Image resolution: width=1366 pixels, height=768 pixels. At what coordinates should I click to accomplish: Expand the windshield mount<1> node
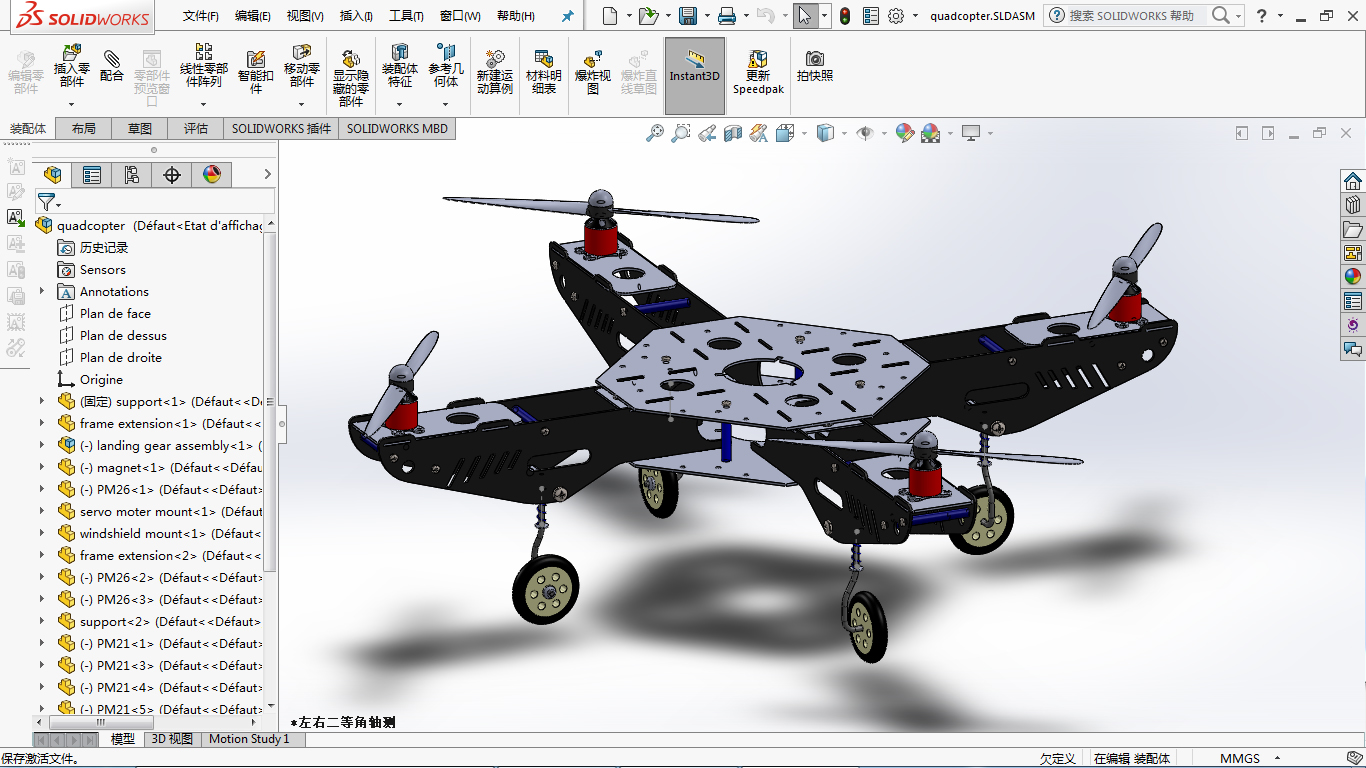pyautogui.click(x=42, y=533)
